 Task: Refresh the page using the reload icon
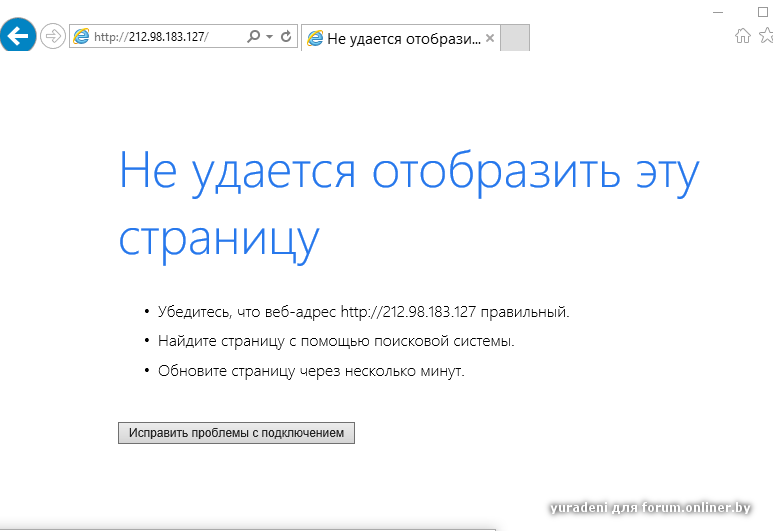286,37
